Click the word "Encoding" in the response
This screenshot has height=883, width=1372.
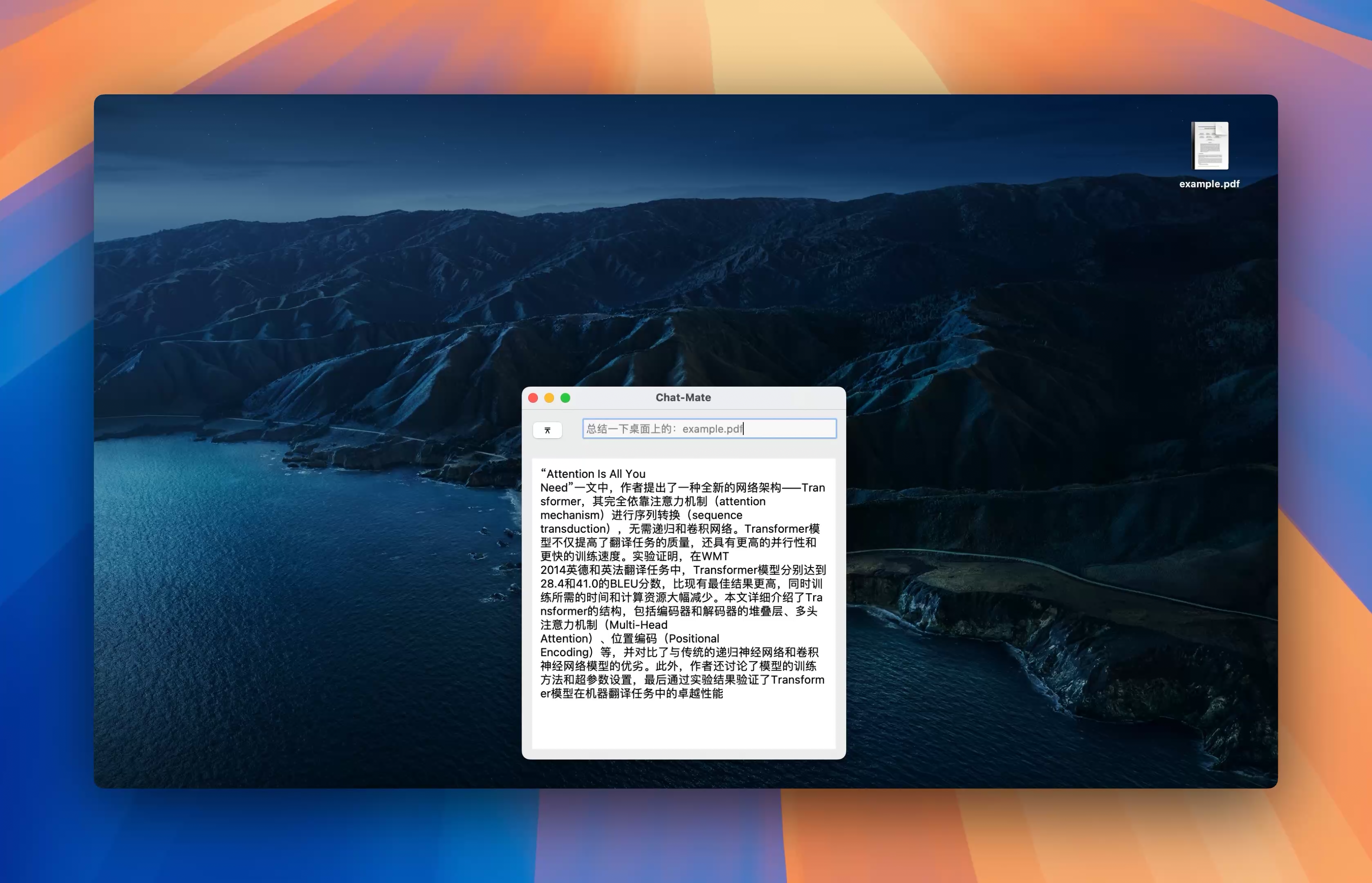pyautogui.click(x=564, y=652)
